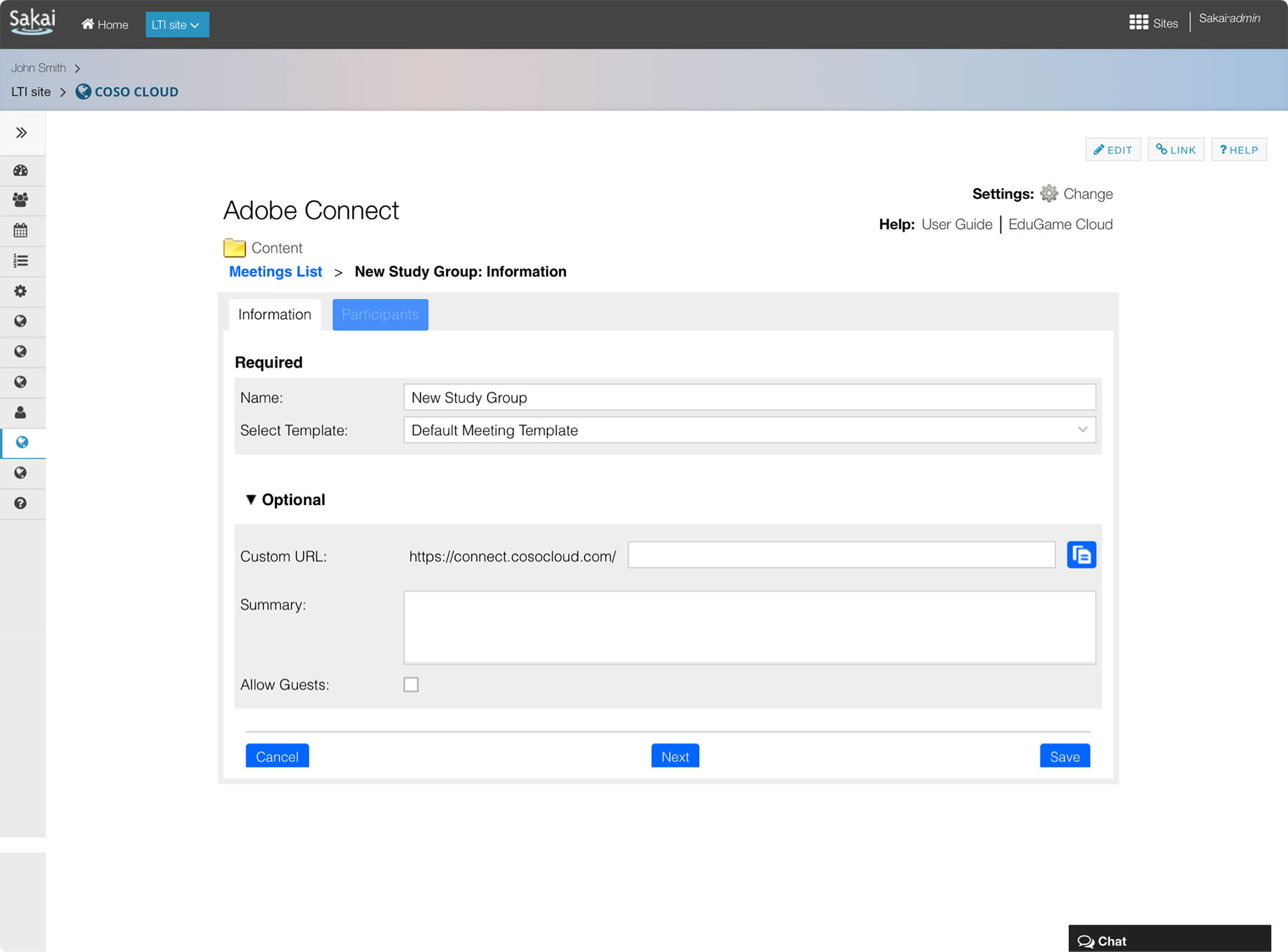Screen dimensions: 1288x952
Task: Click the settings gear icon next to Change
Action: pyautogui.click(x=1049, y=193)
